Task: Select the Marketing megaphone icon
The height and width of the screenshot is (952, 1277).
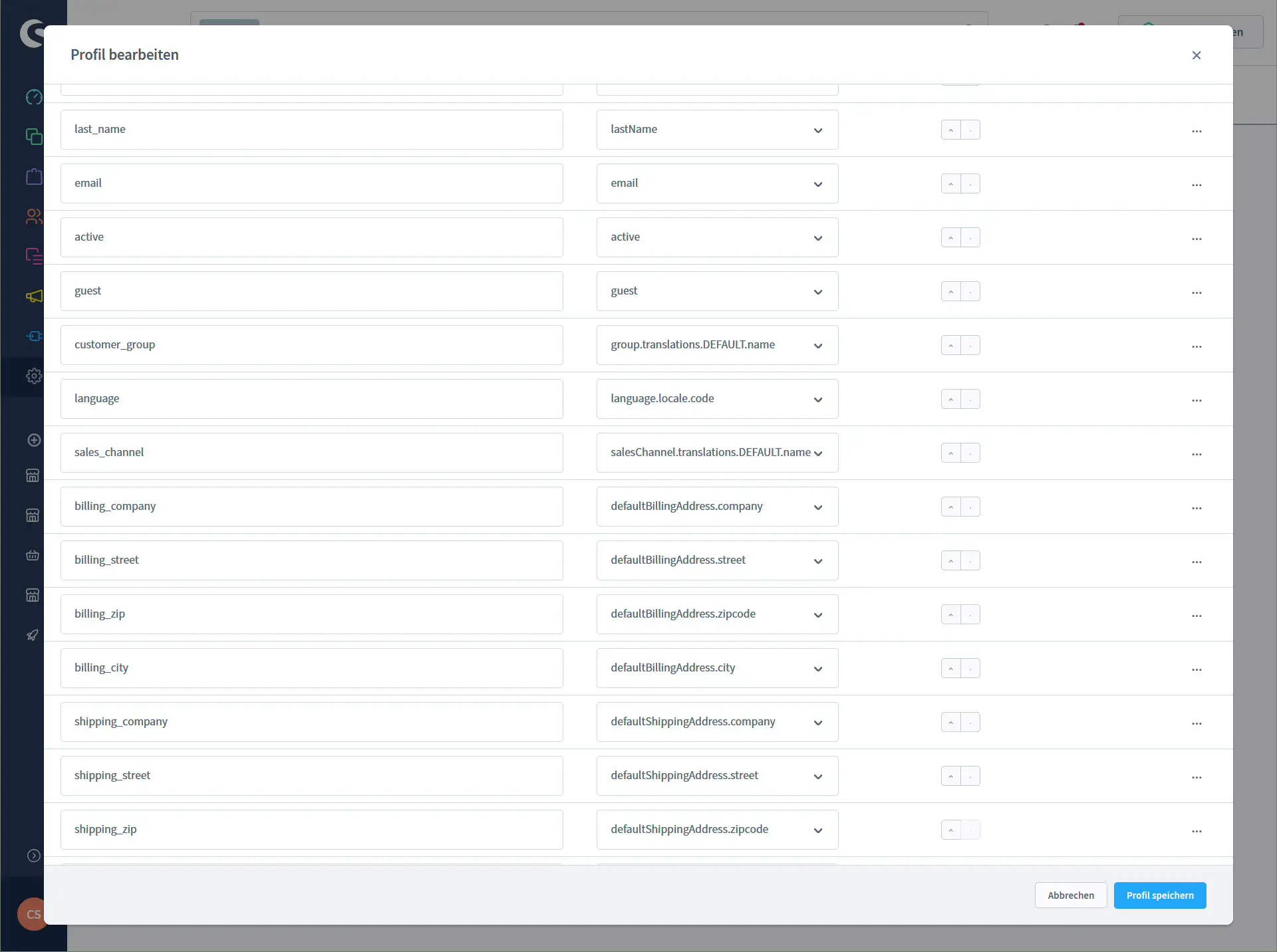Action: pos(33,297)
